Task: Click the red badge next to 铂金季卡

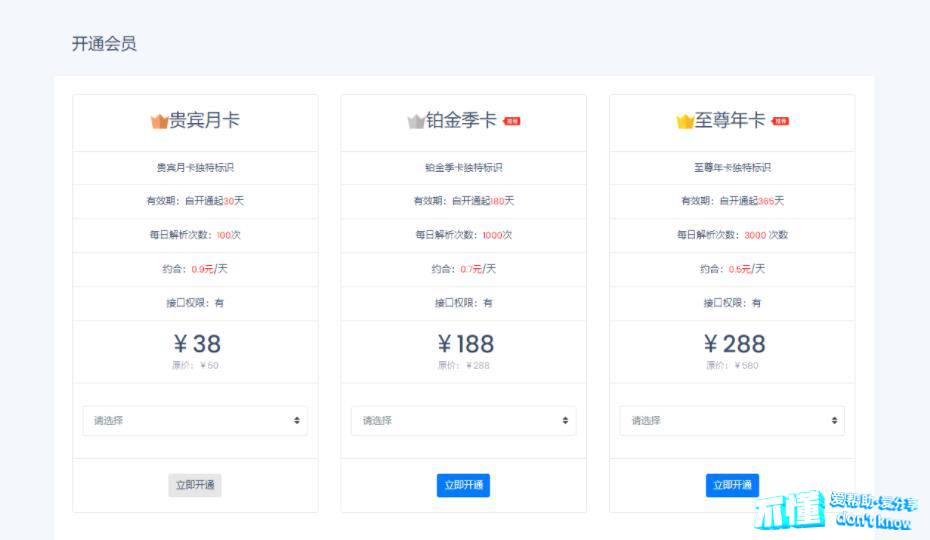Action: [512, 121]
